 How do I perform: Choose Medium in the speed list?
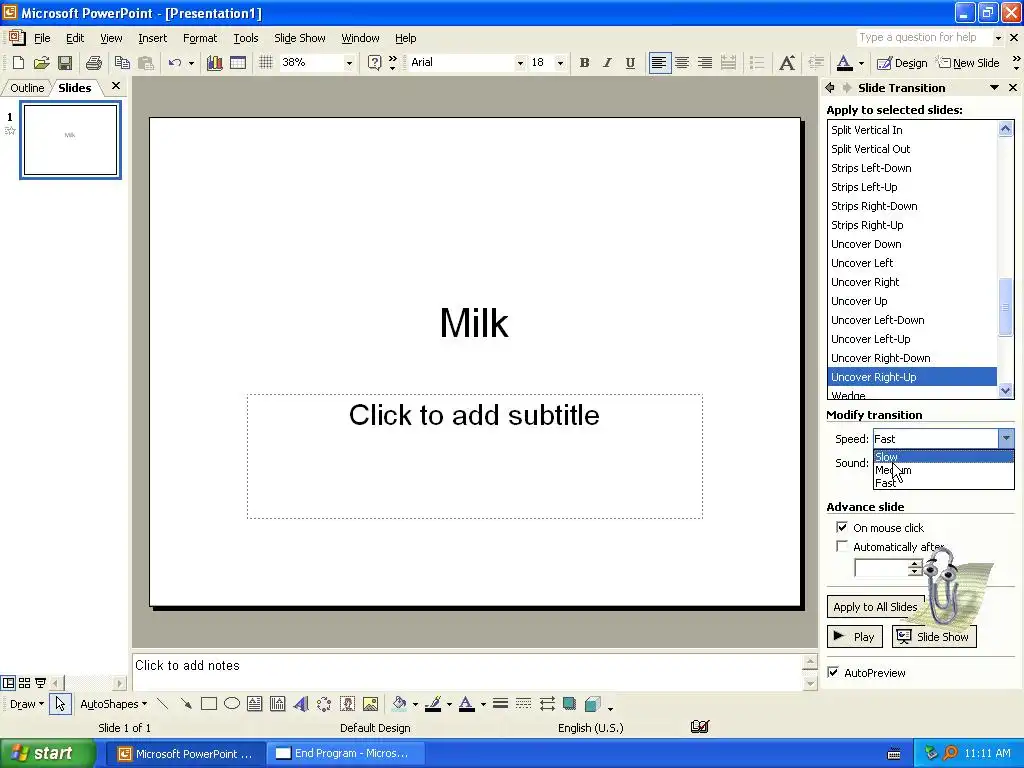(x=944, y=470)
